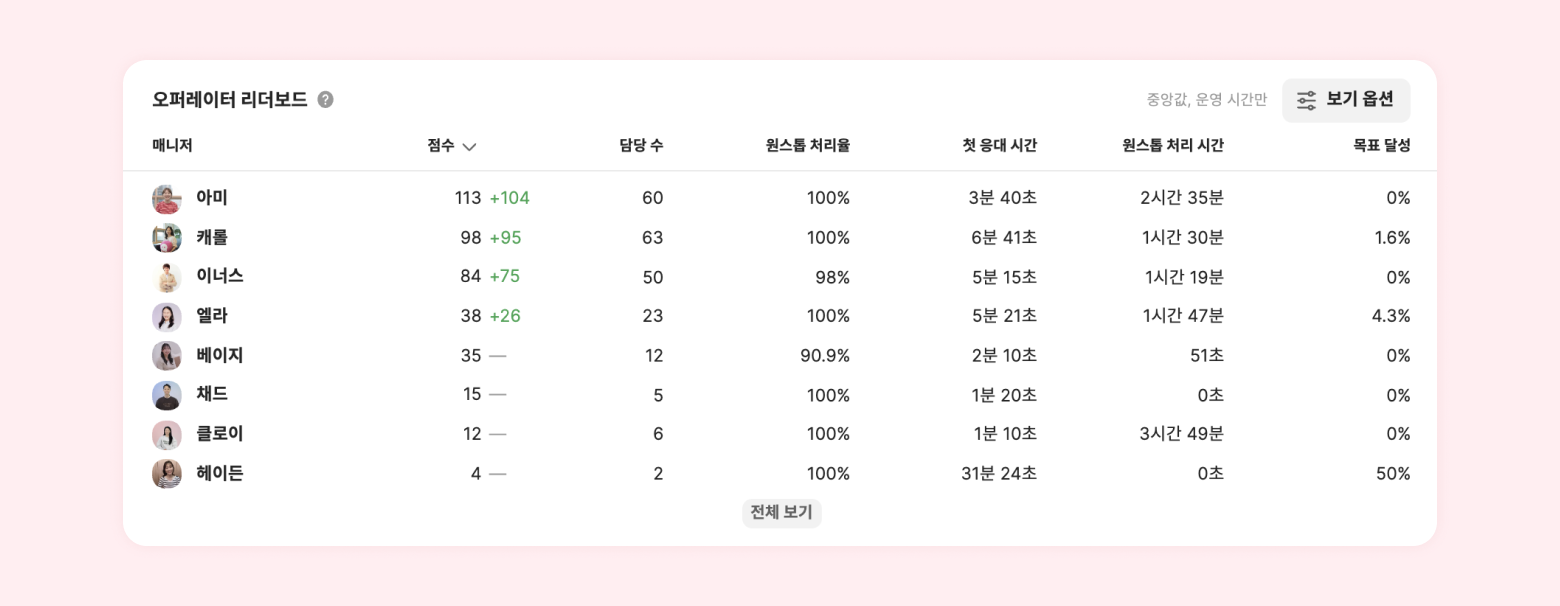Open 이너스's avatar picture
The image size is (1560, 606).
coord(167,277)
